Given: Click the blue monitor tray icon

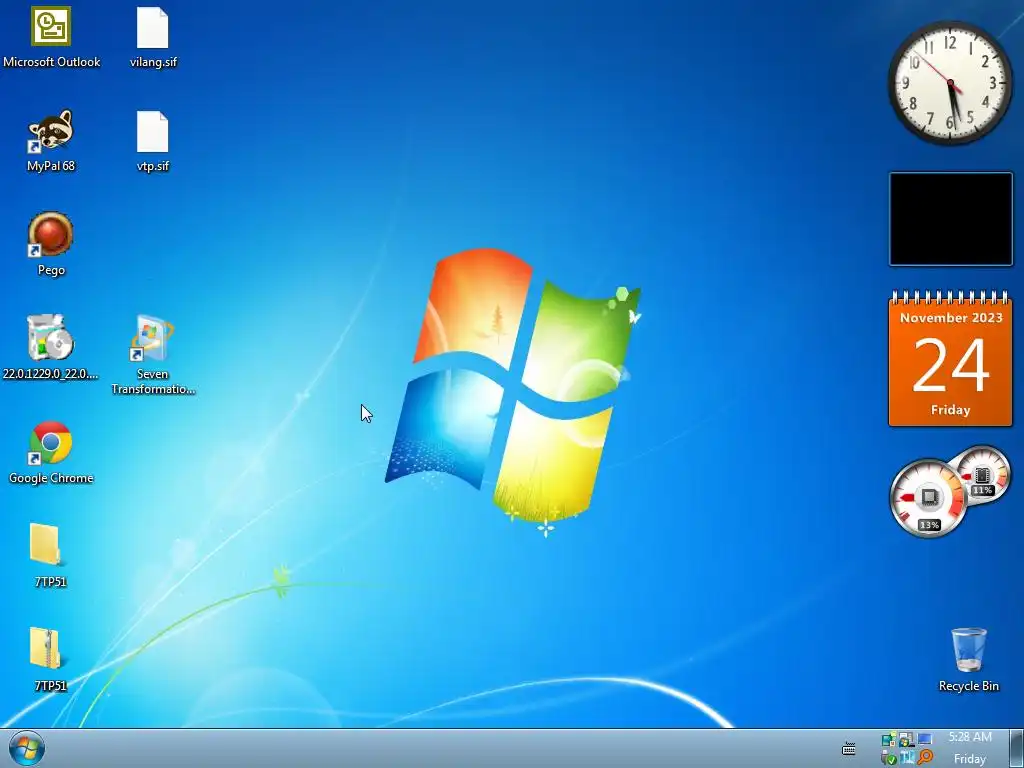Looking at the screenshot, I should tap(925, 739).
